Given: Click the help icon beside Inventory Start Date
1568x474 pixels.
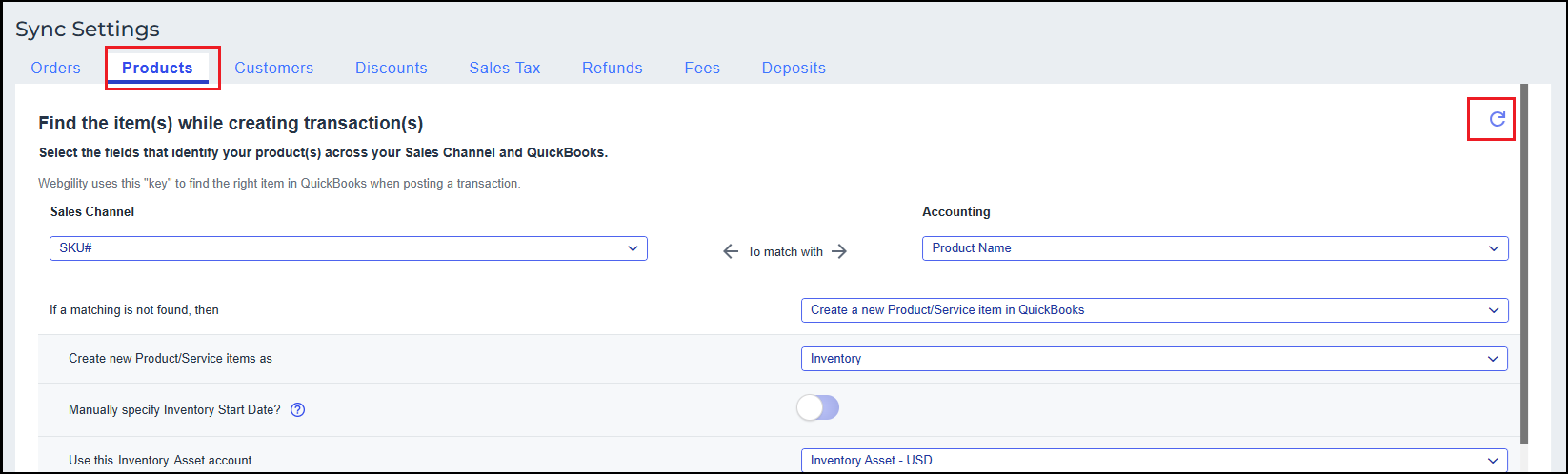Looking at the screenshot, I should [297, 410].
